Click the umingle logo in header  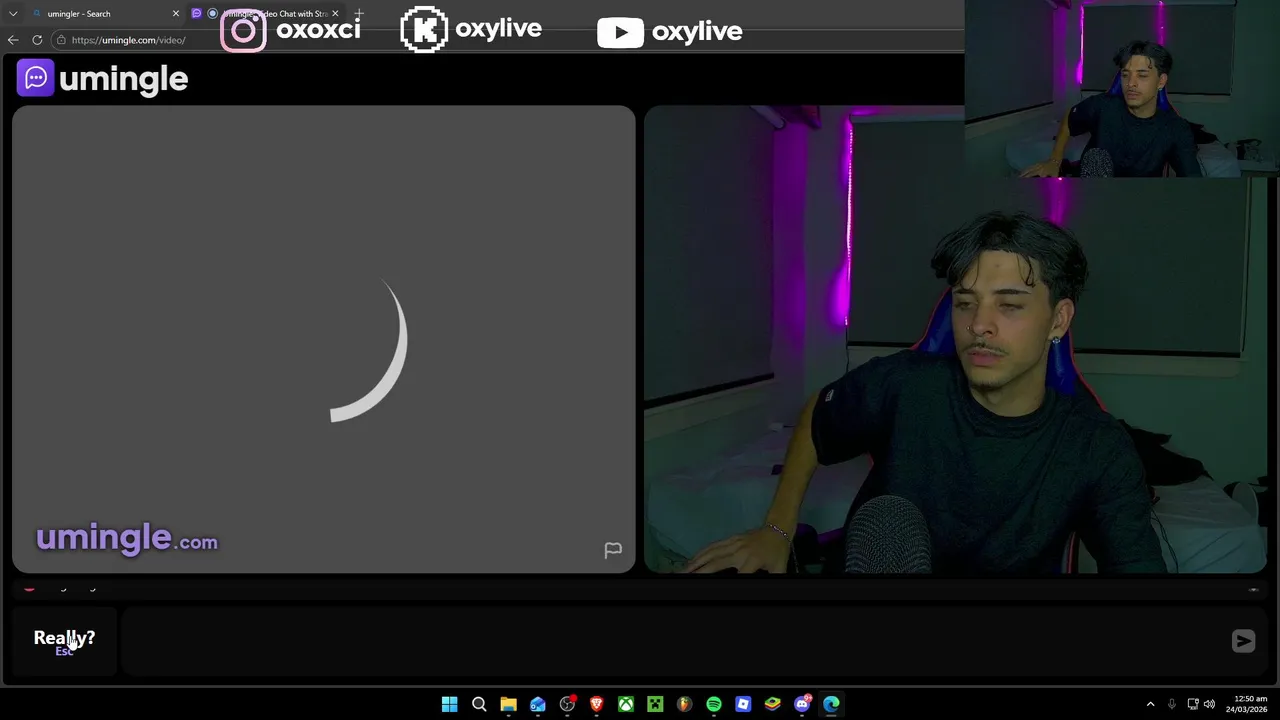pyautogui.click(x=102, y=78)
